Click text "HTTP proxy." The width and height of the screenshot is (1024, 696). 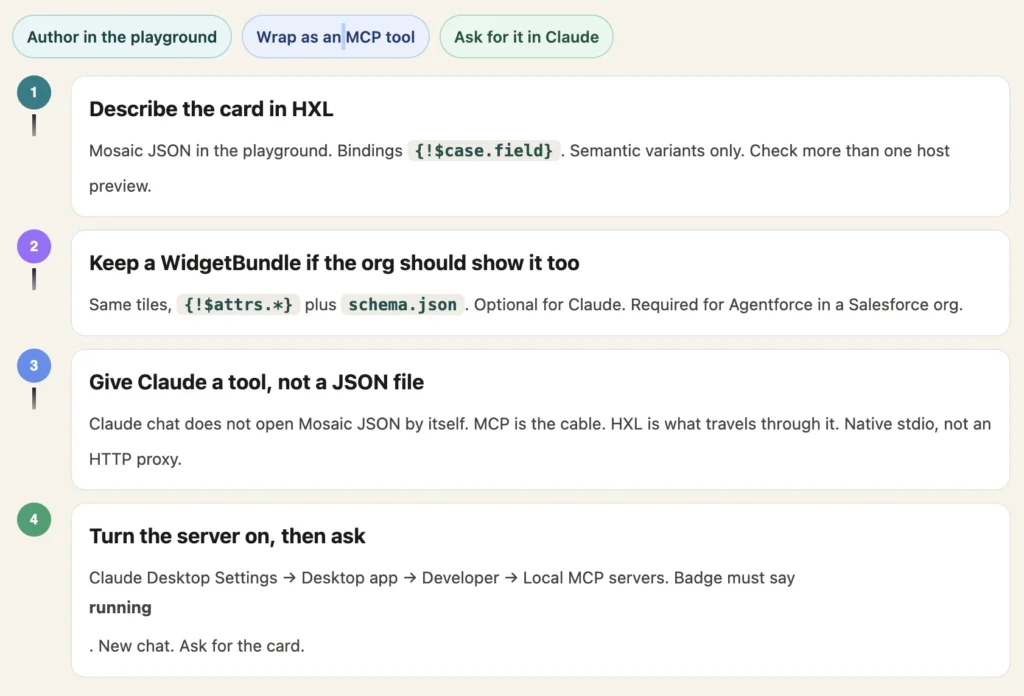click(x=135, y=459)
